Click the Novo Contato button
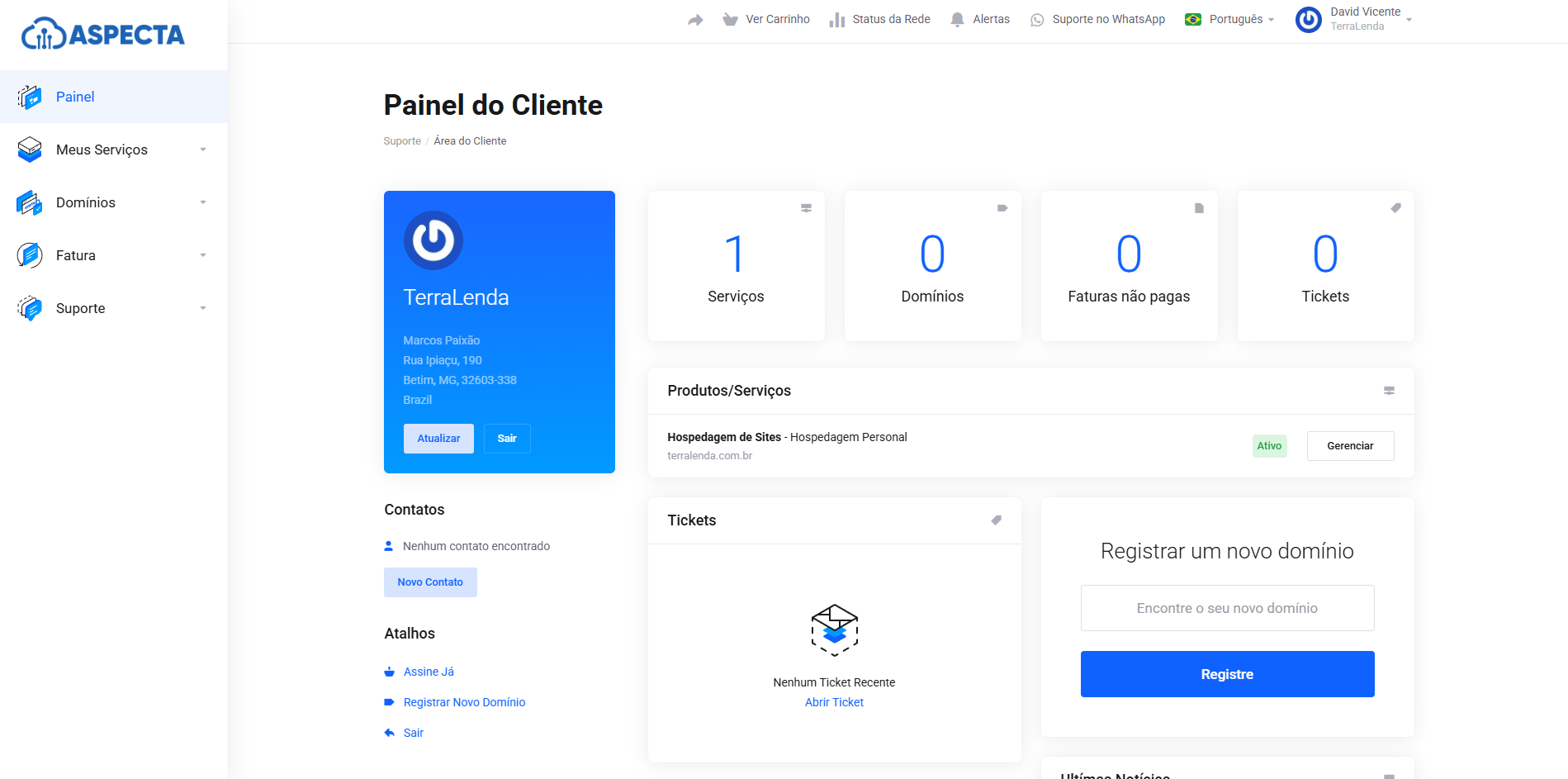Screen dimensions: 1568x779 pos(430,582)
